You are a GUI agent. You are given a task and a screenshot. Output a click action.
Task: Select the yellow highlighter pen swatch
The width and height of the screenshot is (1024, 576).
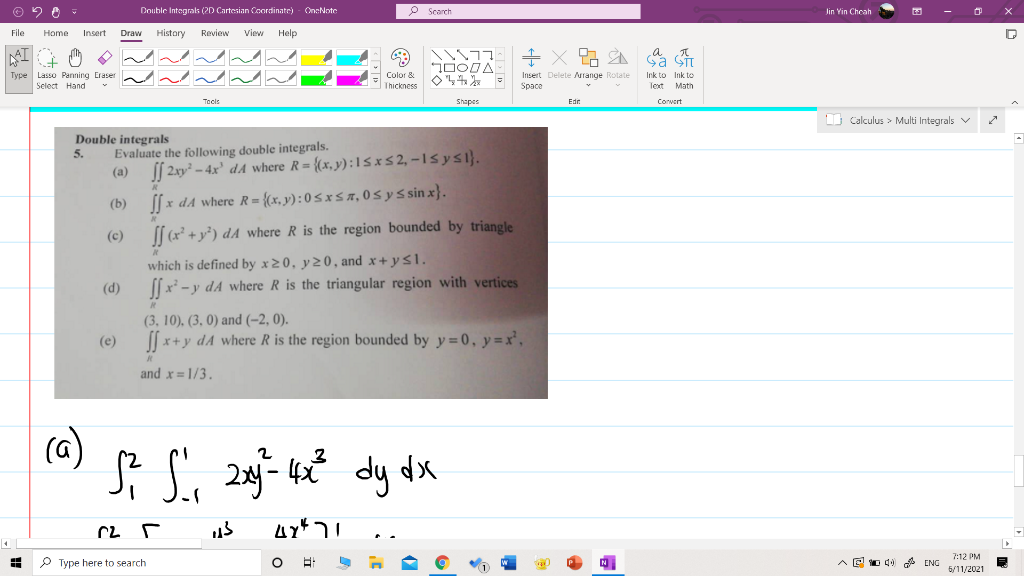(316, 57)
